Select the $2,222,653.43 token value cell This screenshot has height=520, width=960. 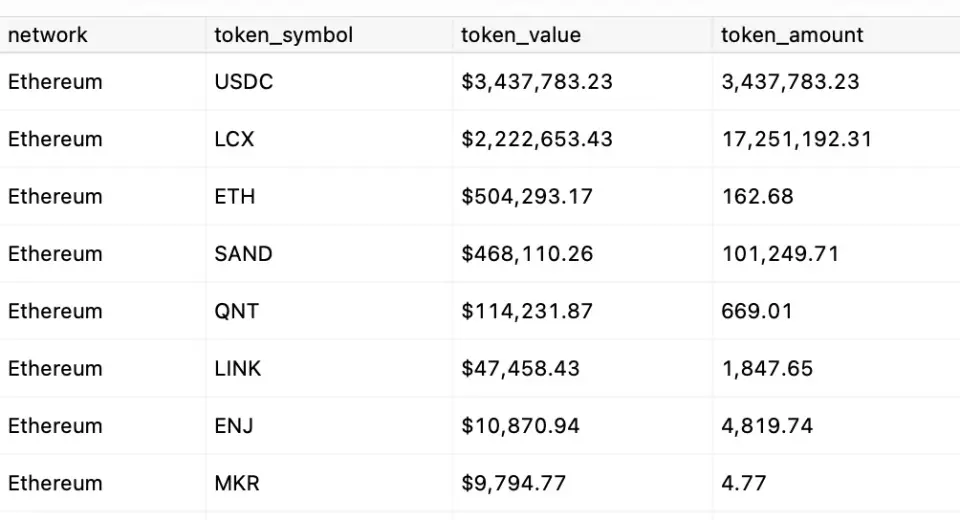tap(537, 139)
